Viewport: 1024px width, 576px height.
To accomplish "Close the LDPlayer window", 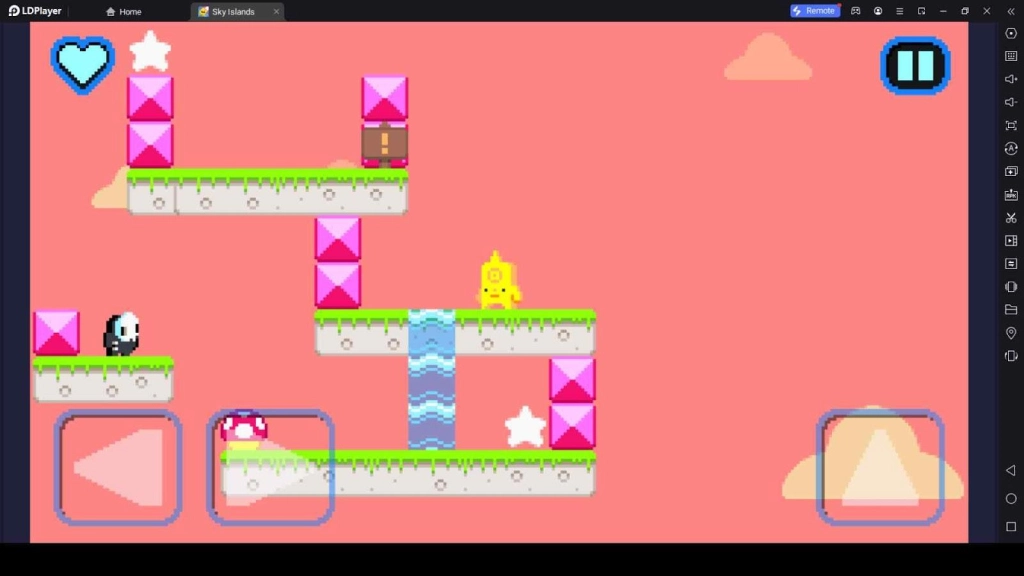I will point(987,11).
